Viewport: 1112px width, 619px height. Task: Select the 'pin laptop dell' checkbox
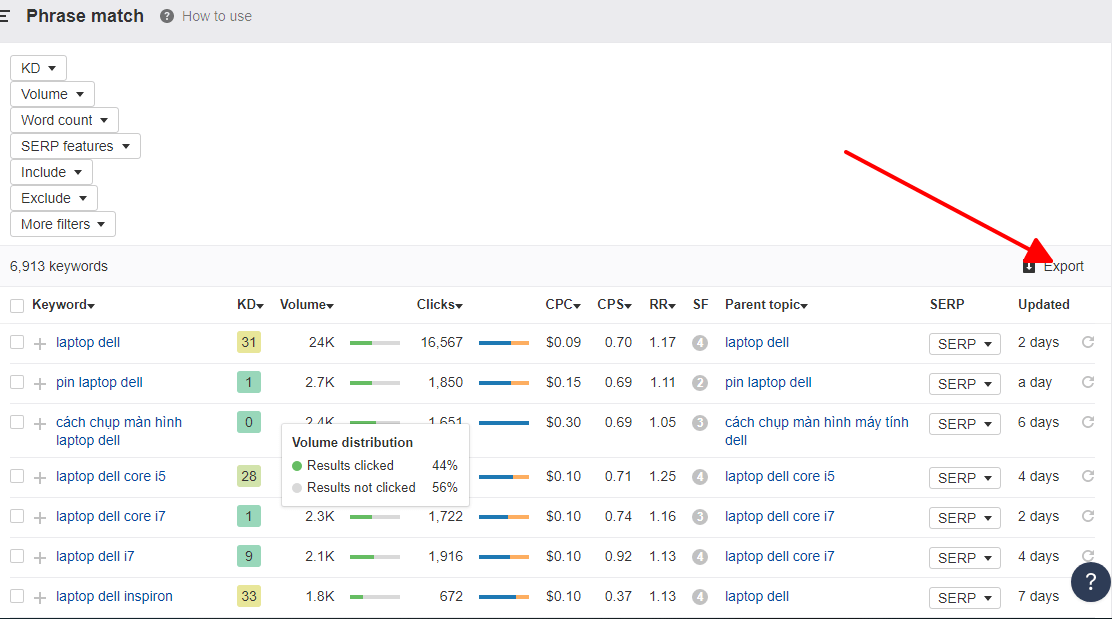(17, 382)
